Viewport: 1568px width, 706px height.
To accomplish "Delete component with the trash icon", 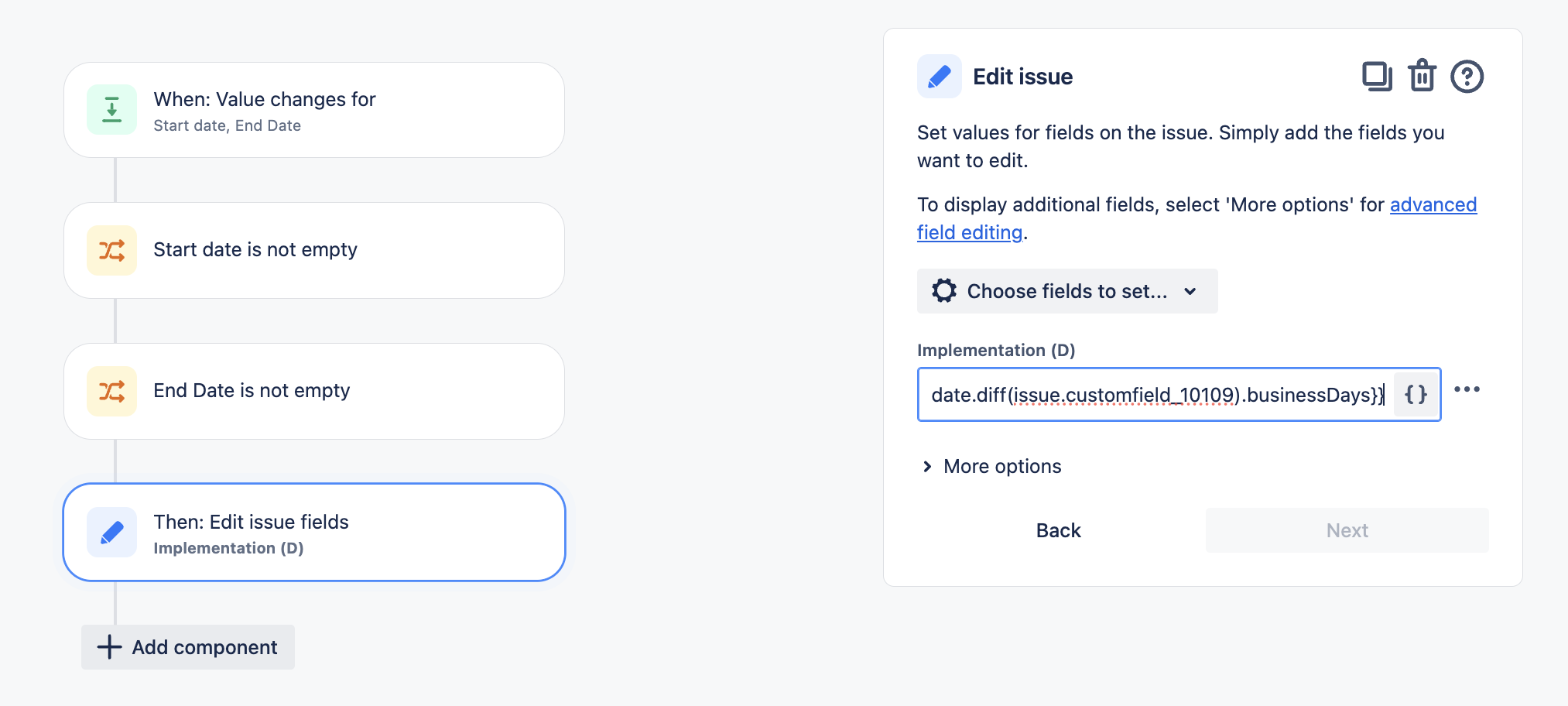I will click(x=1422, y=76).
